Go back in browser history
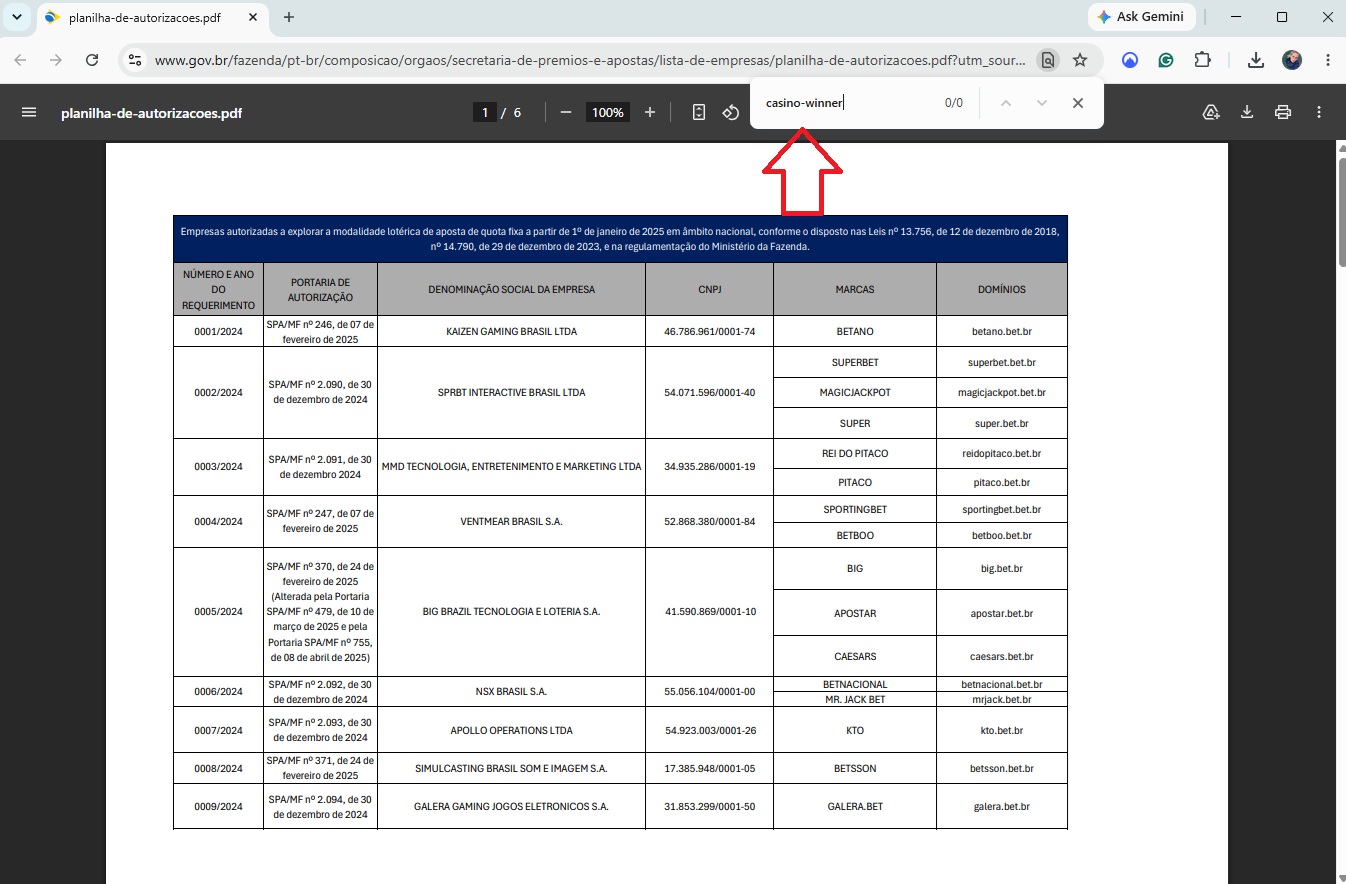This screenshot has width=1346, height=884. [20, 60]
